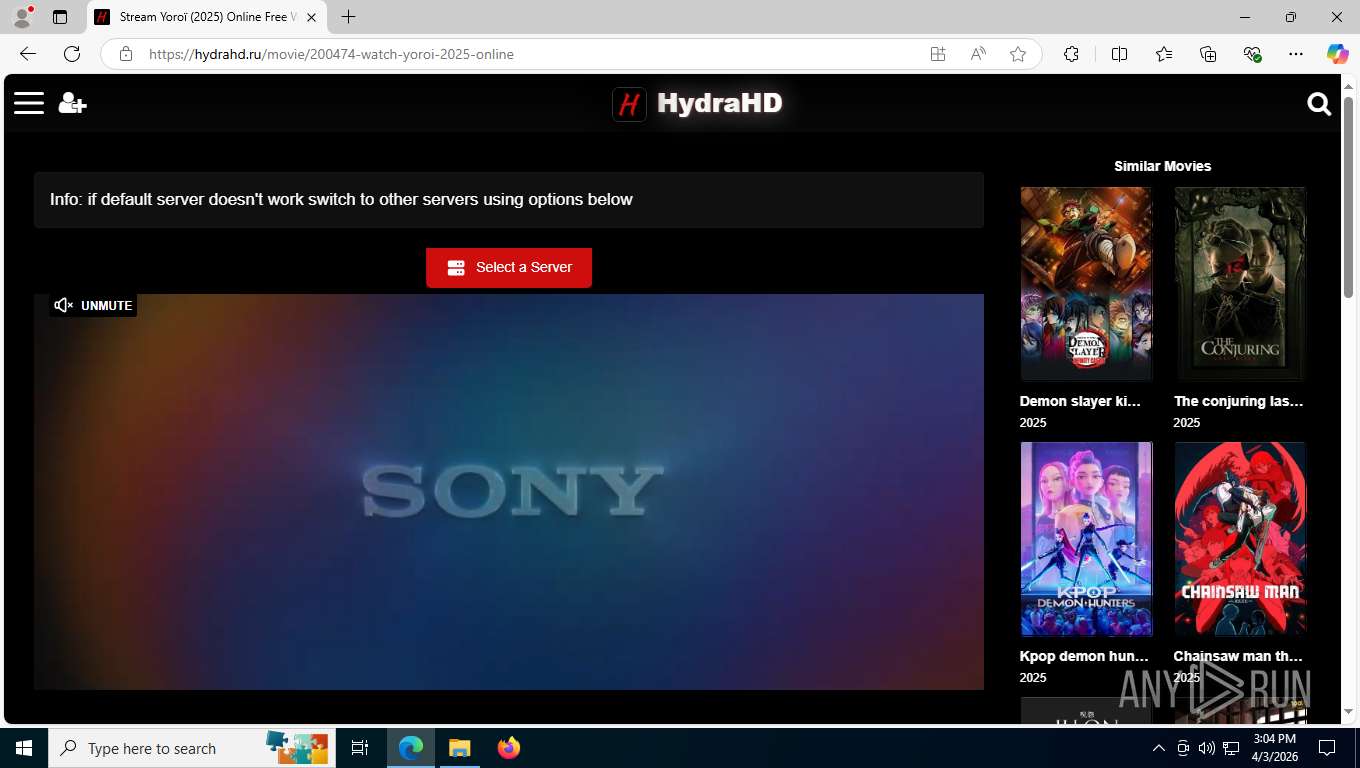
Task: Open Edge Settings and more menu
Action: click(1296, 54)
